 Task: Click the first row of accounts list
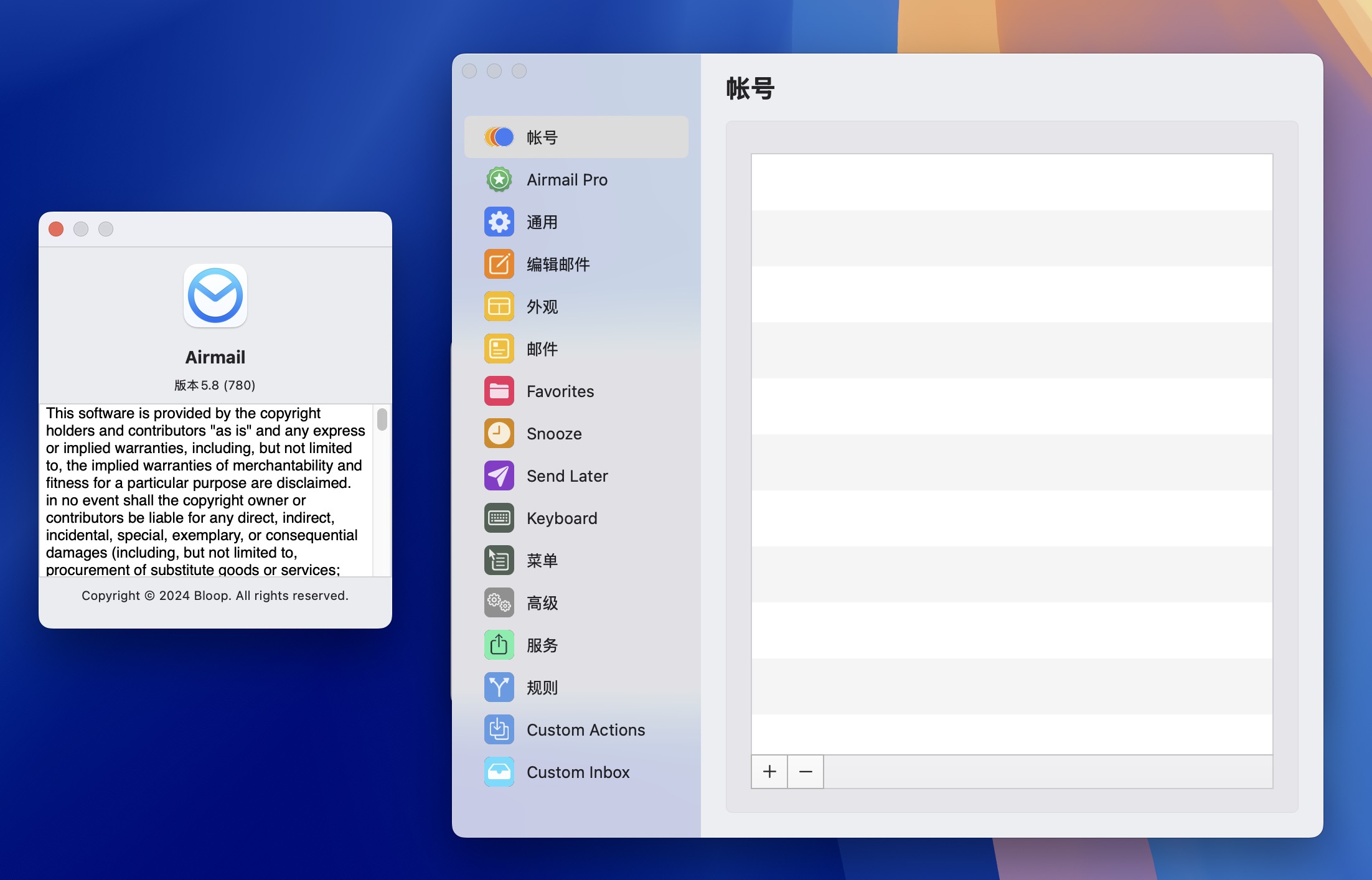pos(1012,182)
